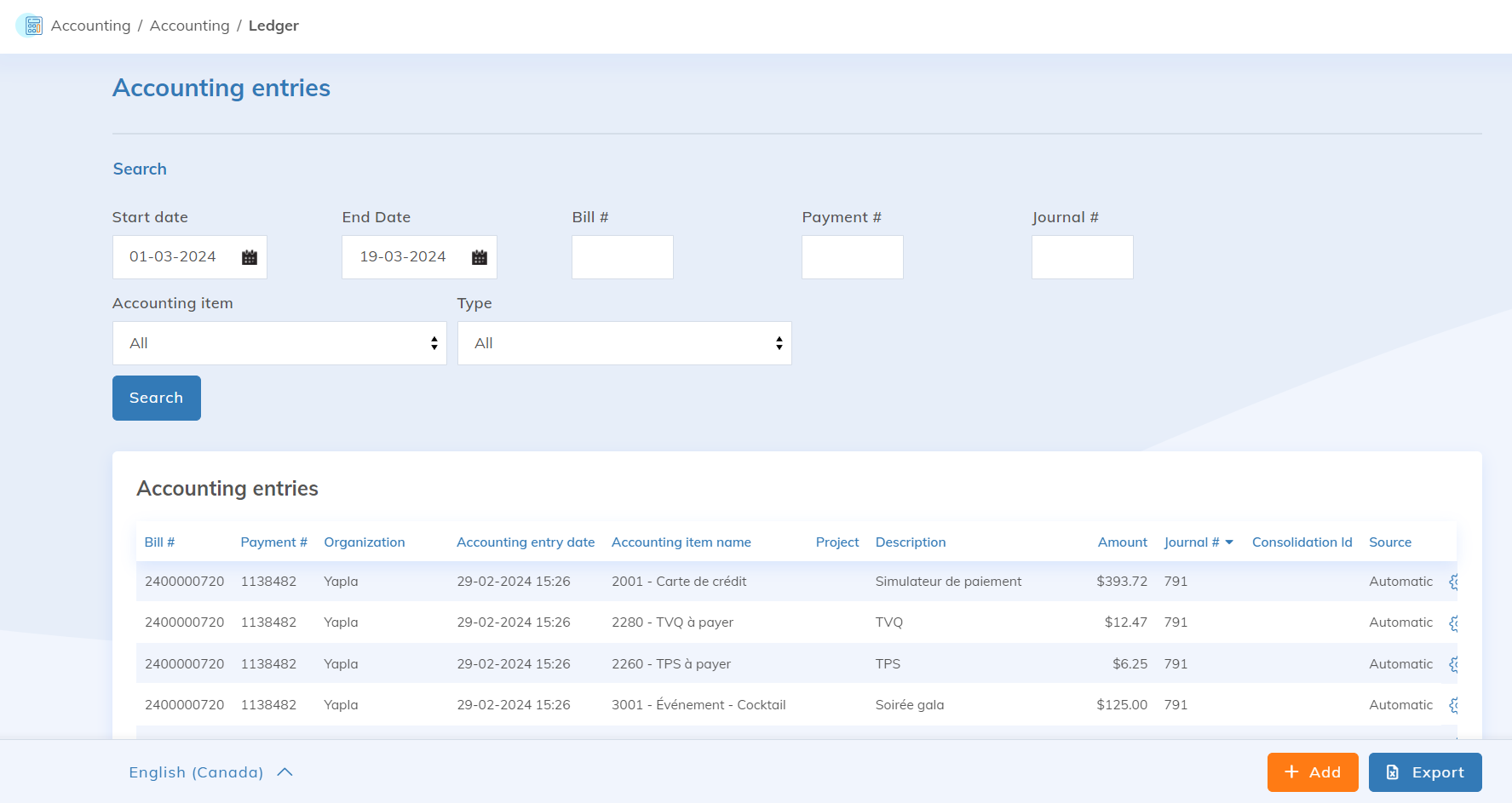
Task: Focus the Payment # input field
Action: coord(852,257)
